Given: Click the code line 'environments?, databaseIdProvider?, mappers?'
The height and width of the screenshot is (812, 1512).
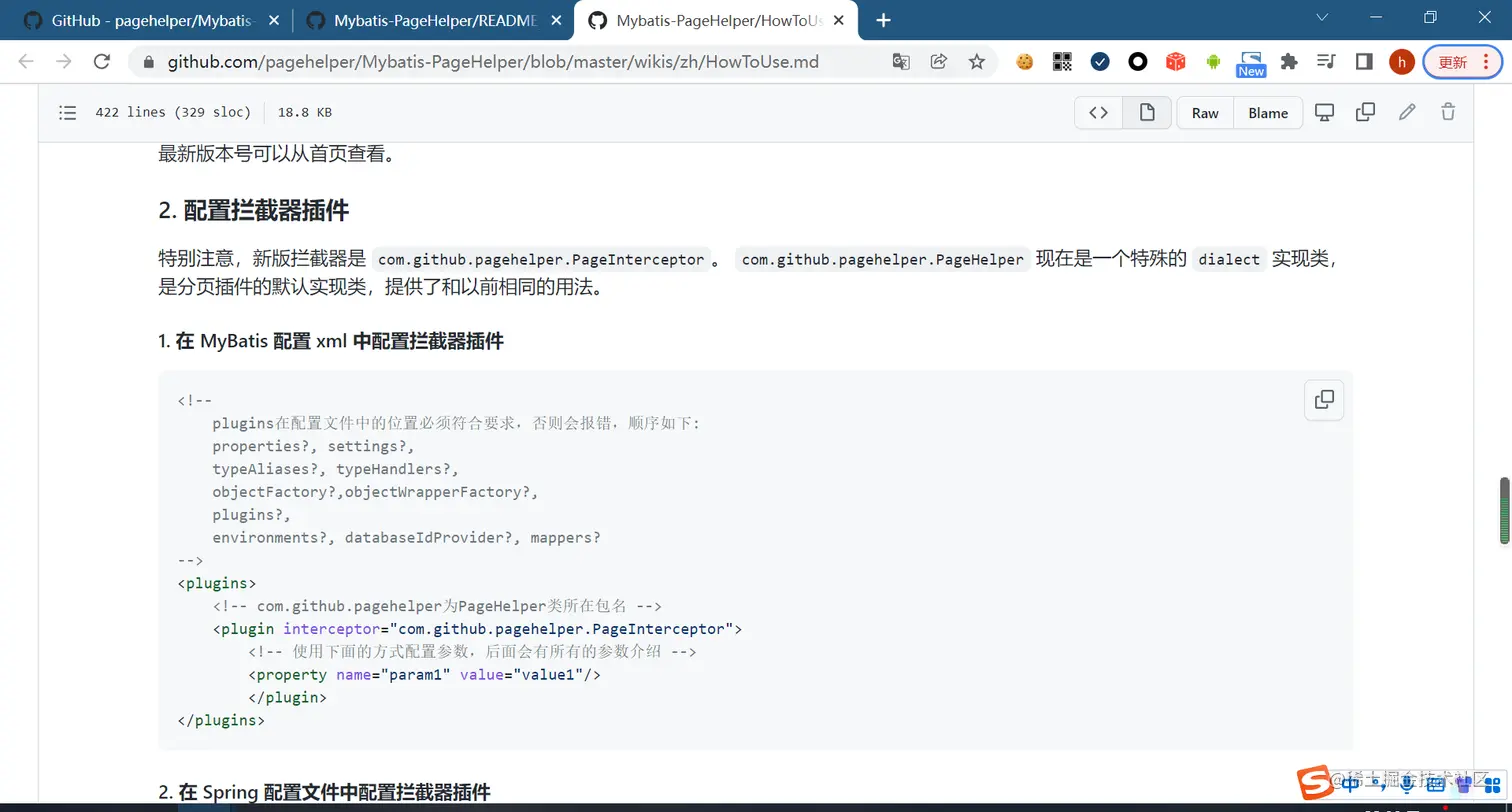Looking at the screenshot, I should 406,538.
